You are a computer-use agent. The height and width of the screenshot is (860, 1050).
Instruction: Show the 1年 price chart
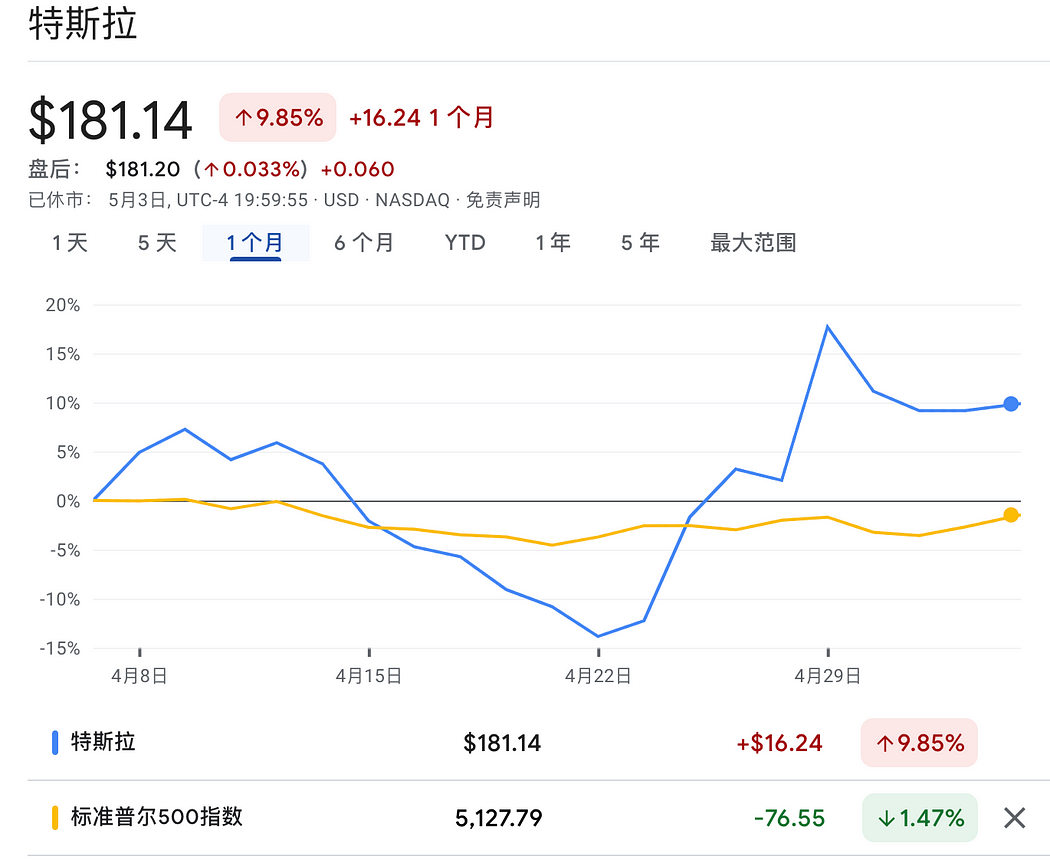tap(552, 242)
